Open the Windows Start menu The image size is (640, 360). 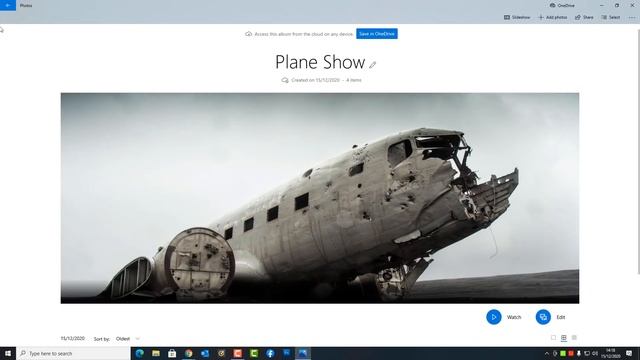[x=8, y=353]
